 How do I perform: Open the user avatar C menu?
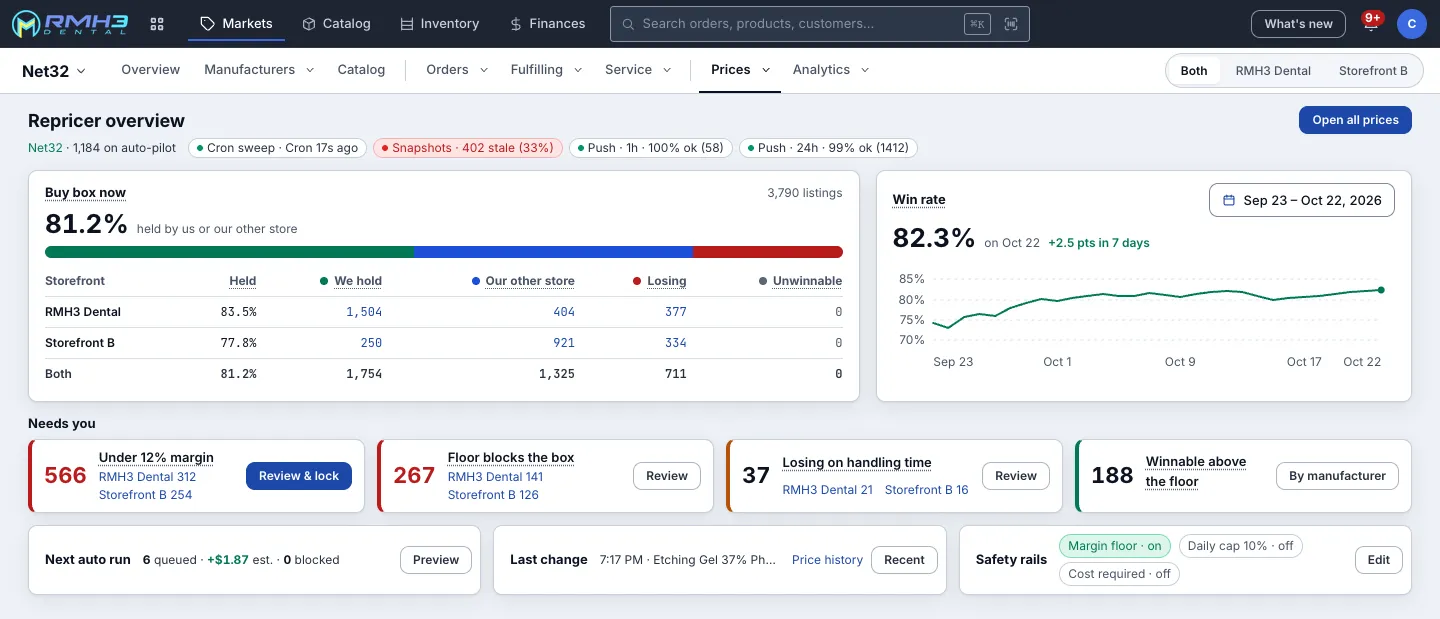click(x=1411, y=24)
